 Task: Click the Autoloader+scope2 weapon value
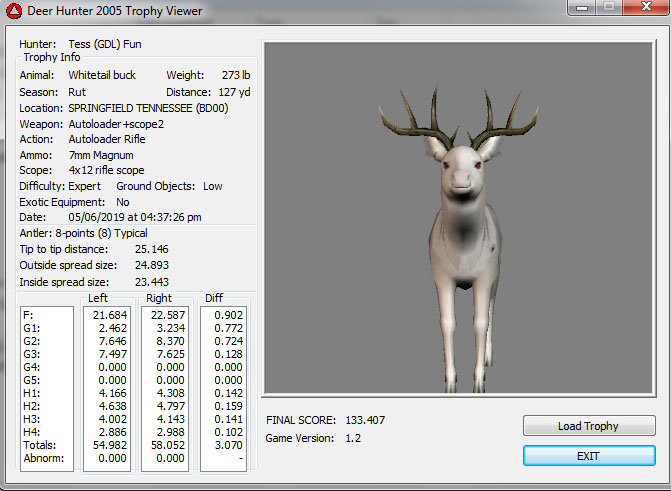pyautogui.click(x=115, y=123)
